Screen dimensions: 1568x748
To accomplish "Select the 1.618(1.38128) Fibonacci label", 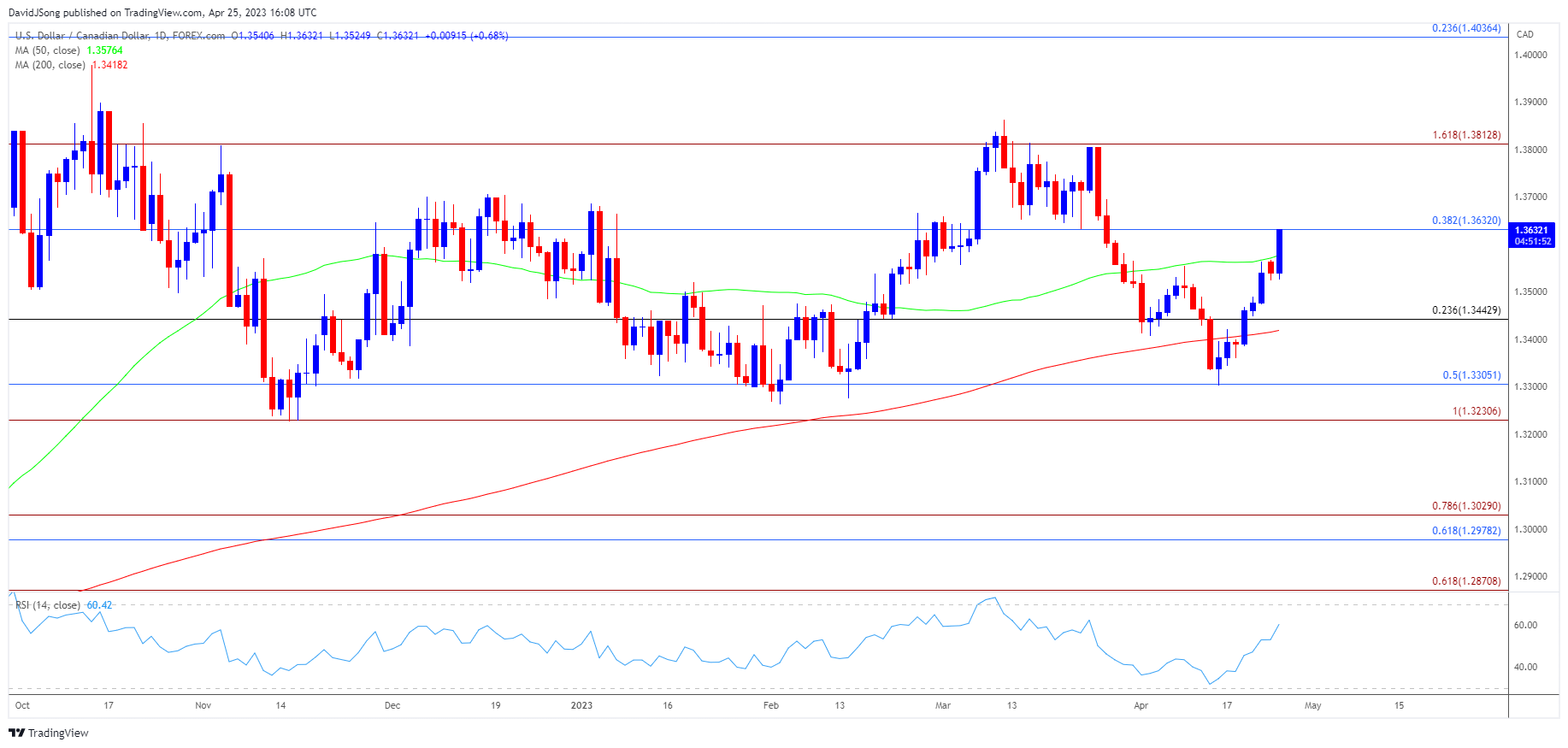I will coord(1466,135).
